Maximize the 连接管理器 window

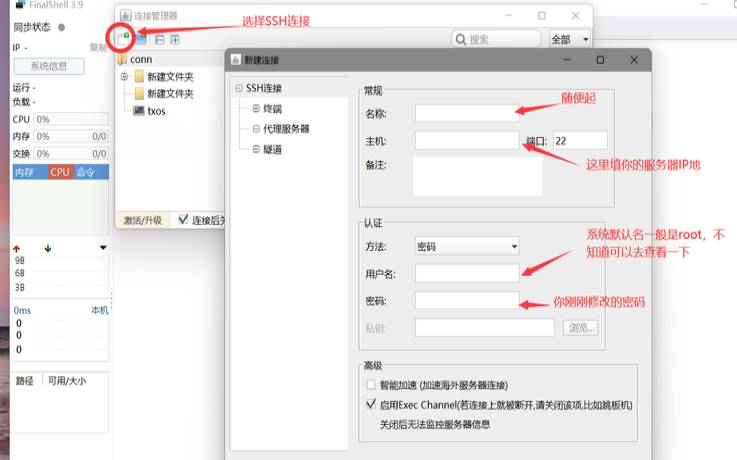coord(541,16)
